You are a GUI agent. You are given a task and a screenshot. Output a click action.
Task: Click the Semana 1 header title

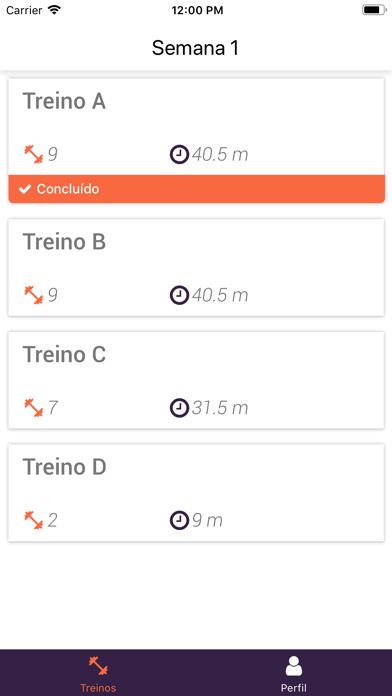pos(195,47)
